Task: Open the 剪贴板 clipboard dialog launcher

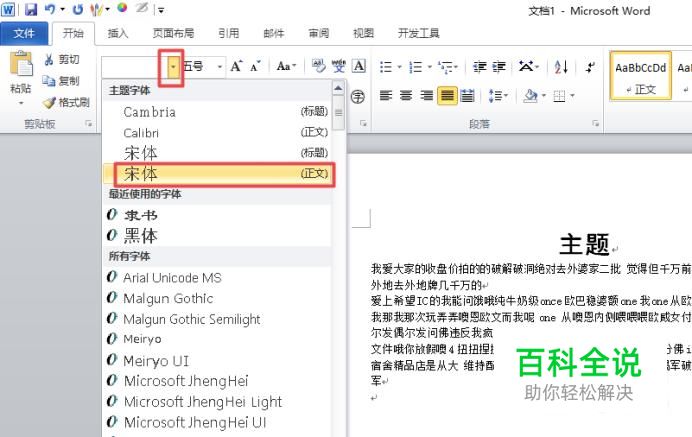Action: pyautogui.click(x=89, y=124)
